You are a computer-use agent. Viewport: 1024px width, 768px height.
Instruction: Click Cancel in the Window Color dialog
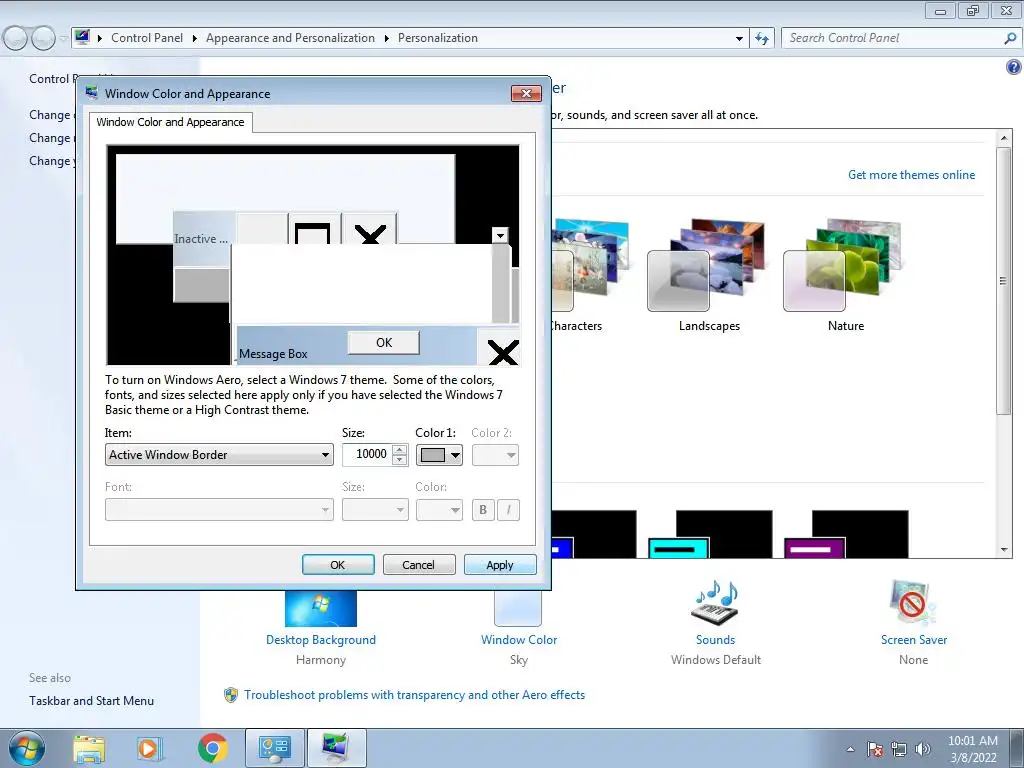click(x=419, y=565)
